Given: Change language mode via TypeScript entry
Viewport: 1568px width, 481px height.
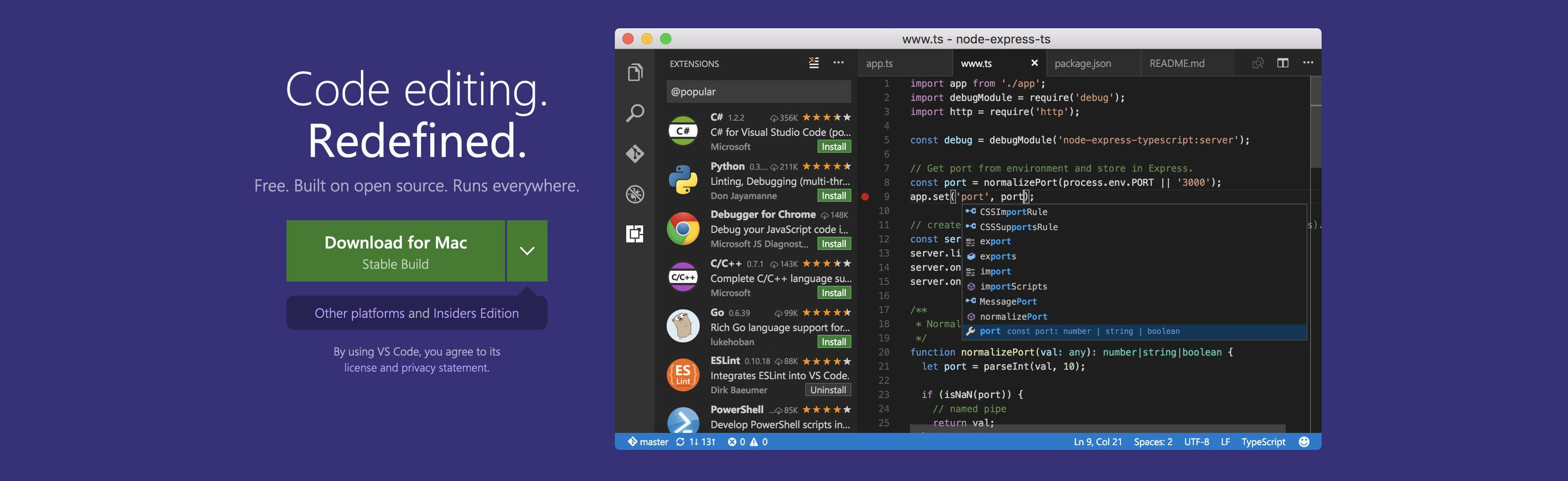Looking at the screenshot, I should [1263, 442].
